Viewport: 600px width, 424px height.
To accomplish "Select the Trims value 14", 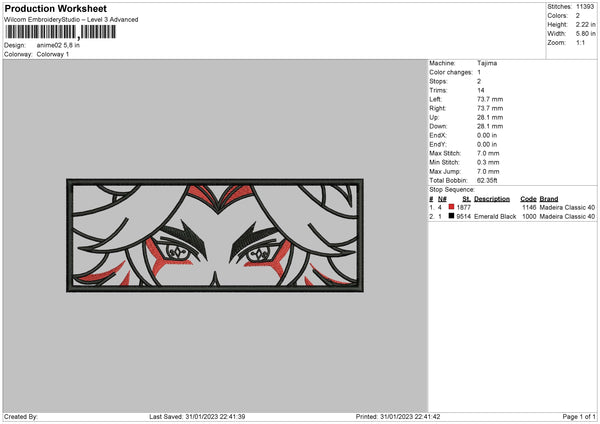I will [x=481, y=90].
